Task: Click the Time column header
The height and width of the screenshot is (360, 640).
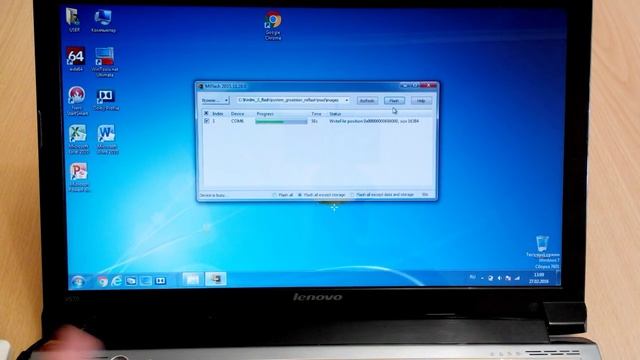Action: click(316, 113)
